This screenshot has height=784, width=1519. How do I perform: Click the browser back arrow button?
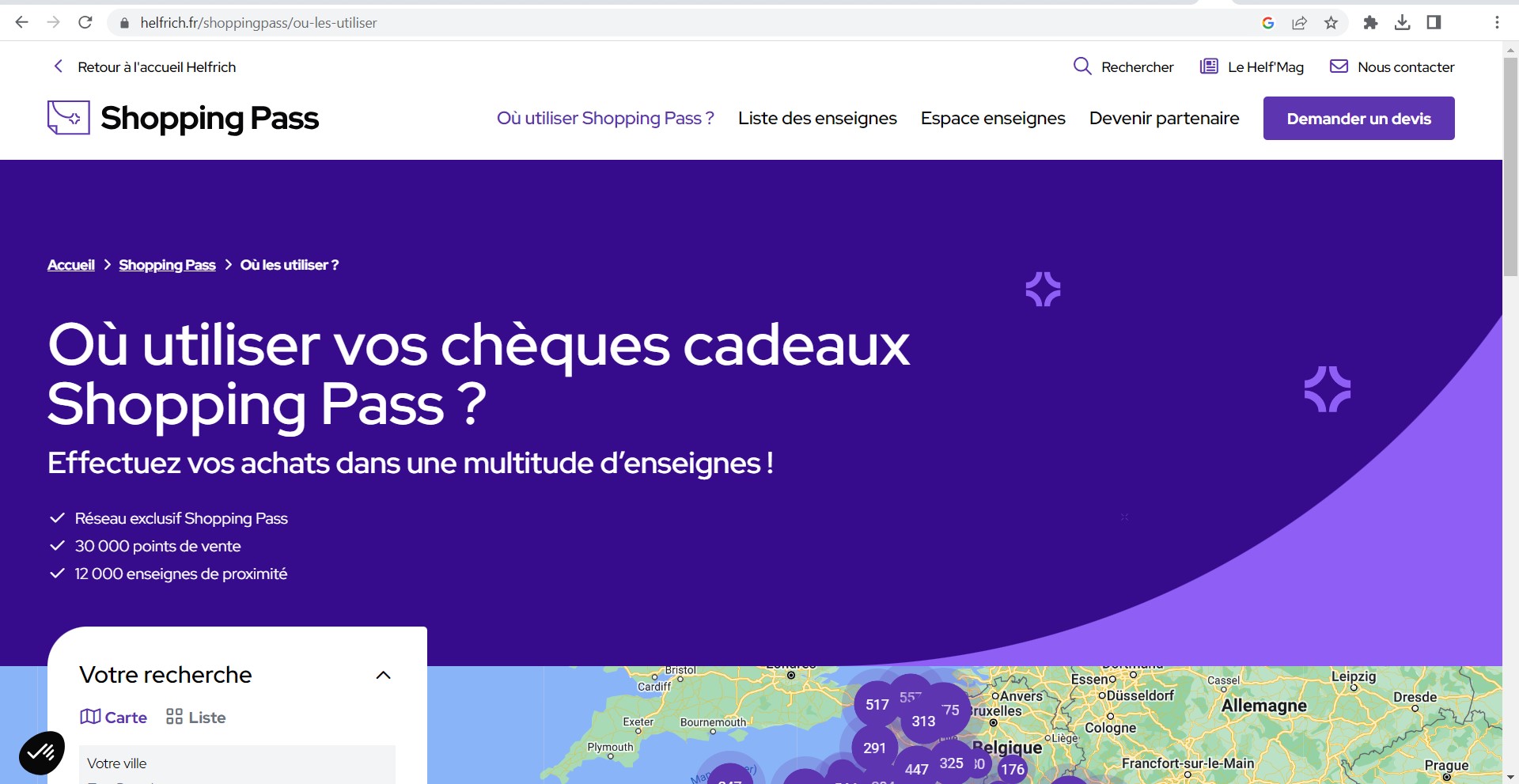(21, 22)
